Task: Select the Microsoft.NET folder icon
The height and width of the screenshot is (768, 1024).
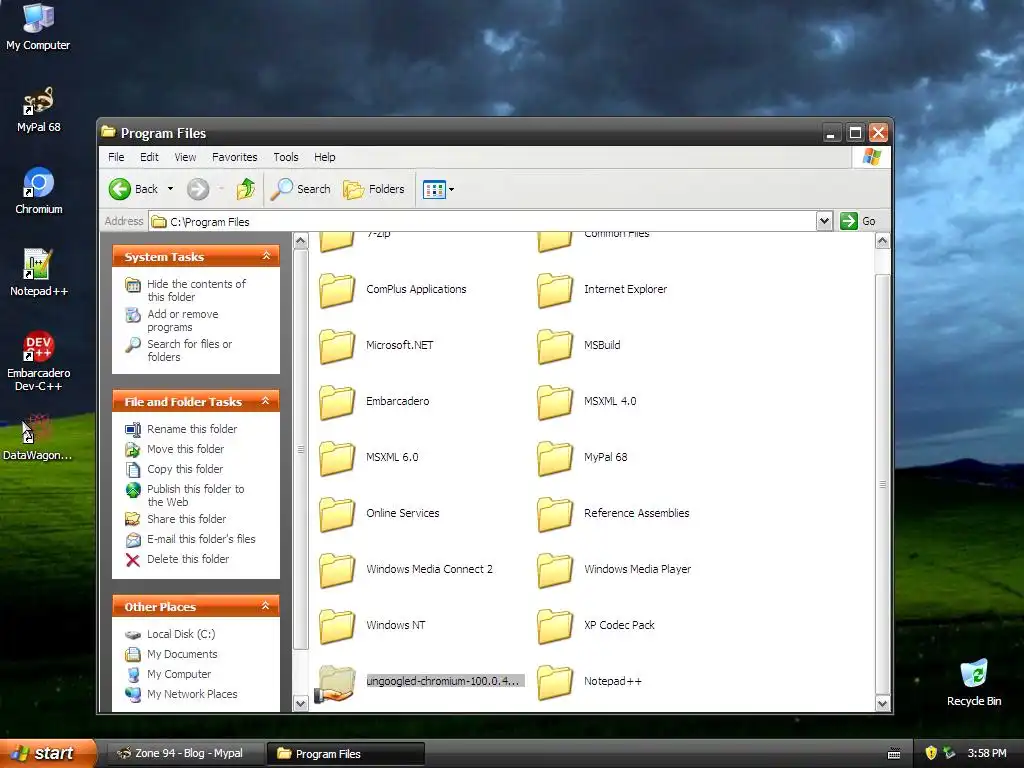Action: click(x=337, y=346)
